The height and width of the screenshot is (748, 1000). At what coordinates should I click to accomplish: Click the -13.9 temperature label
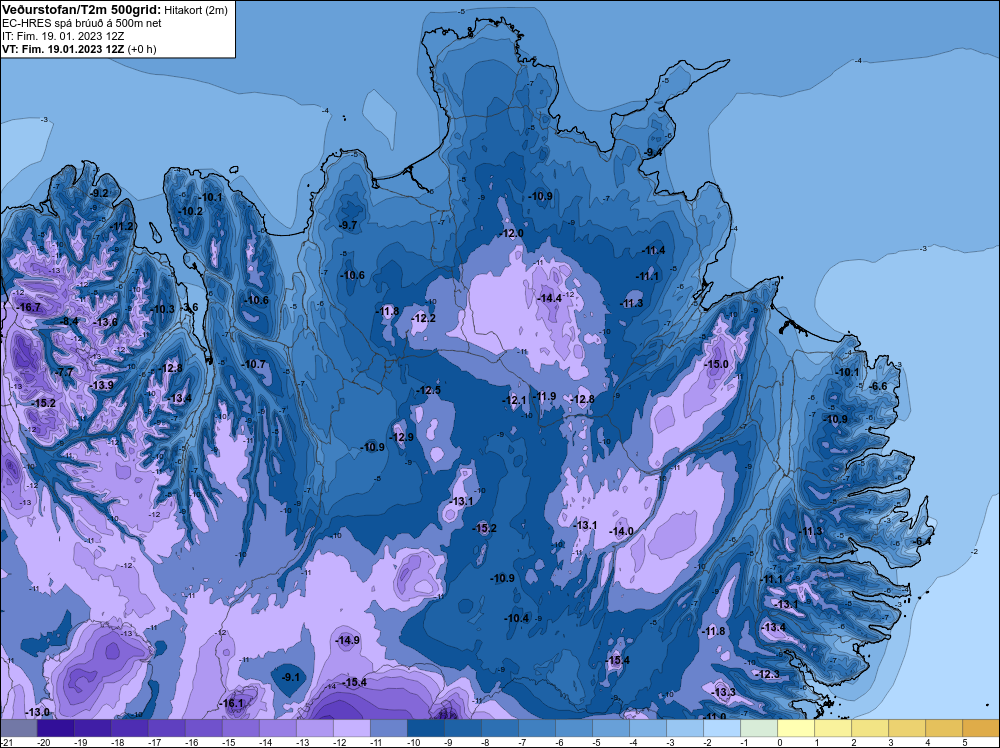102,385
